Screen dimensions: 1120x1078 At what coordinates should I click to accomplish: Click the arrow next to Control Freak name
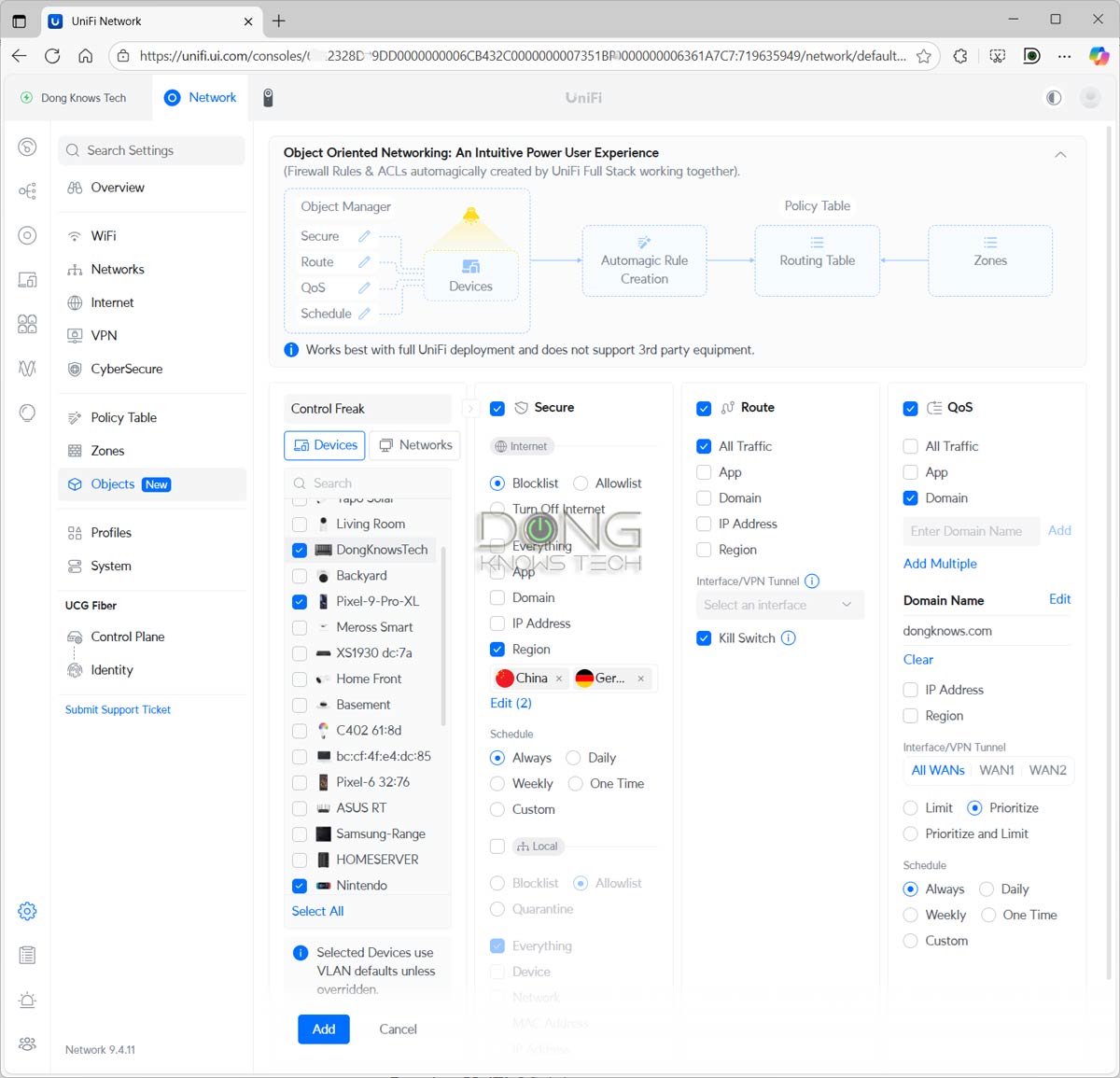(x=469, y=409)
